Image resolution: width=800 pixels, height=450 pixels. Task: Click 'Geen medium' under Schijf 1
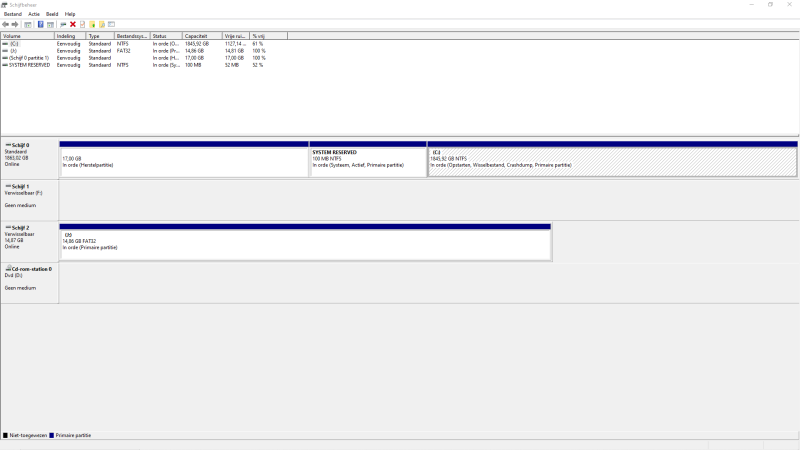click(20, 205)
